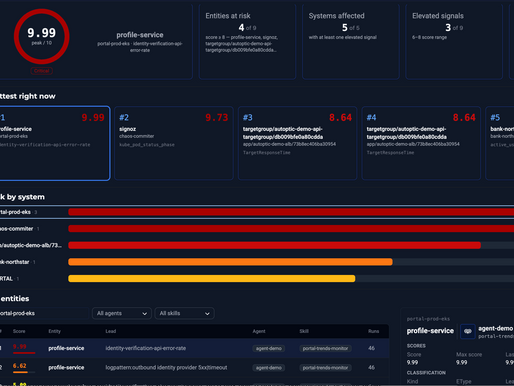Screen dimensions: 514x386
Task: Sort by the Score column header
Action: tap(19, 331)
